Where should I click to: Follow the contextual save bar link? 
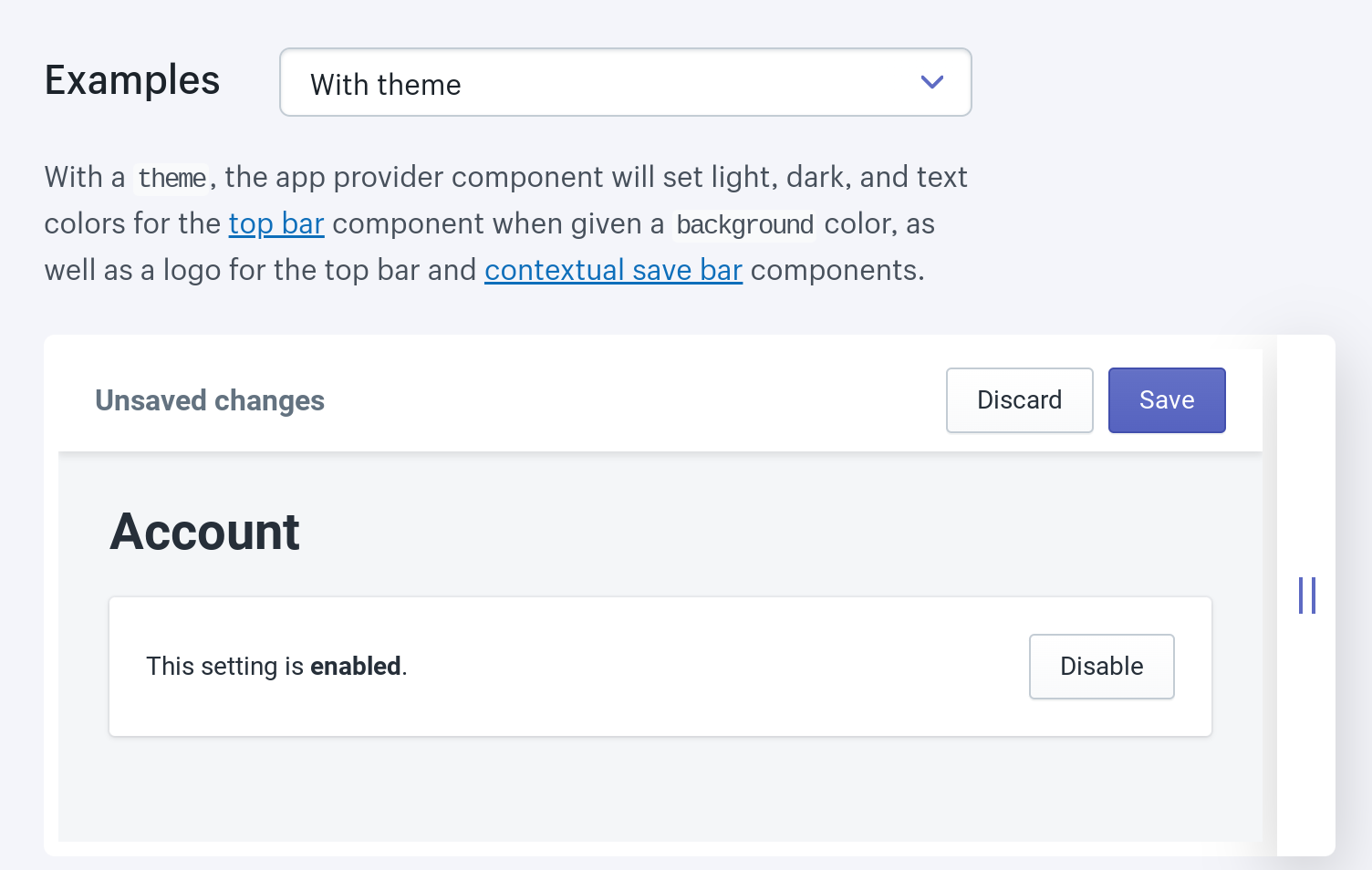pyautogui.click(x=613, y=270)
